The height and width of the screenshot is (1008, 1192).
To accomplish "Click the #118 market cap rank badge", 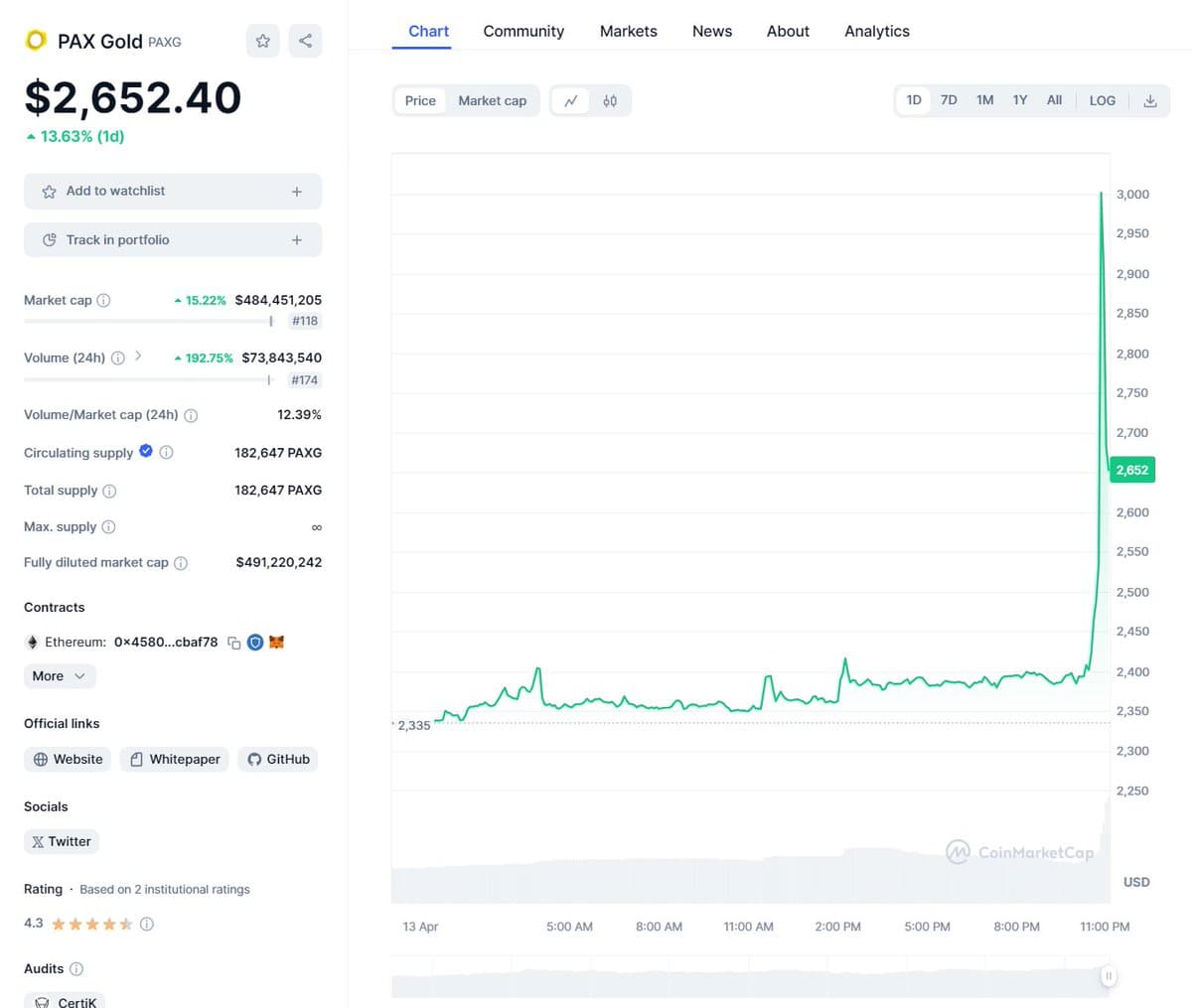I will point(305,321).
